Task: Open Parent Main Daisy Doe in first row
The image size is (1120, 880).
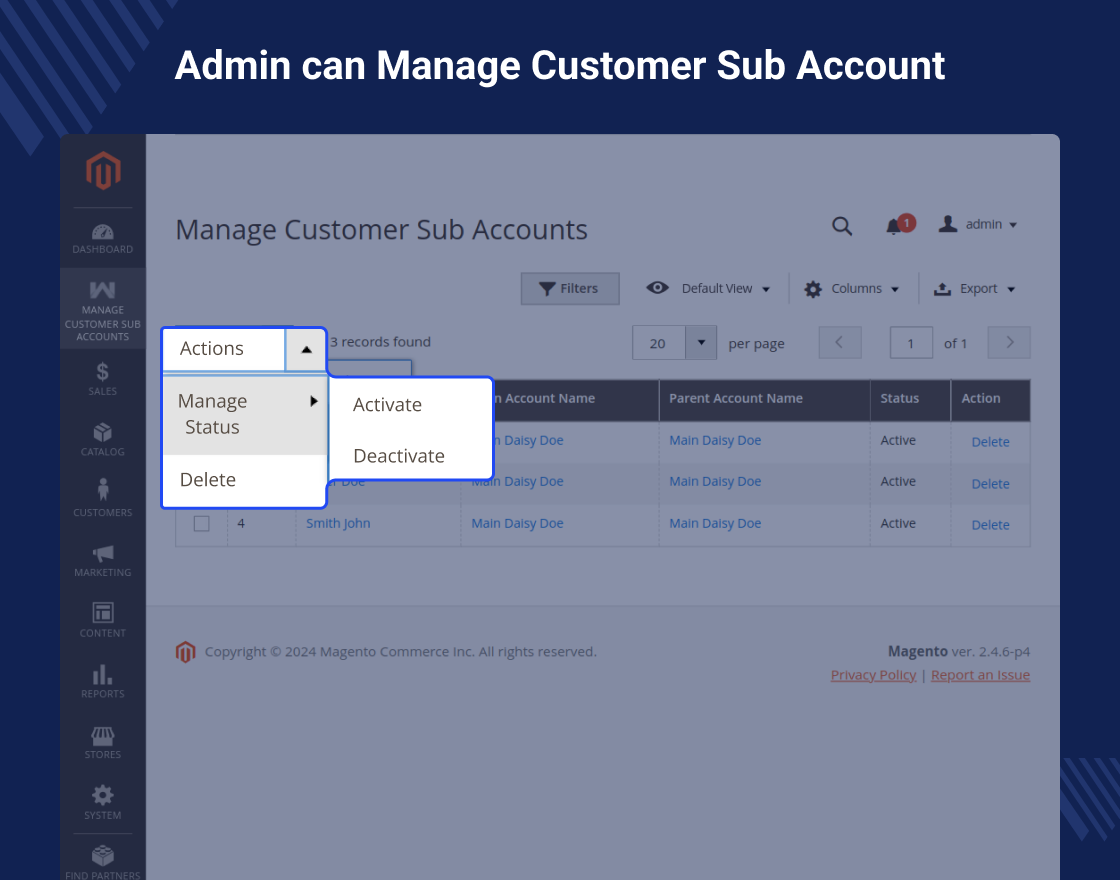Action: pos(715,441)
